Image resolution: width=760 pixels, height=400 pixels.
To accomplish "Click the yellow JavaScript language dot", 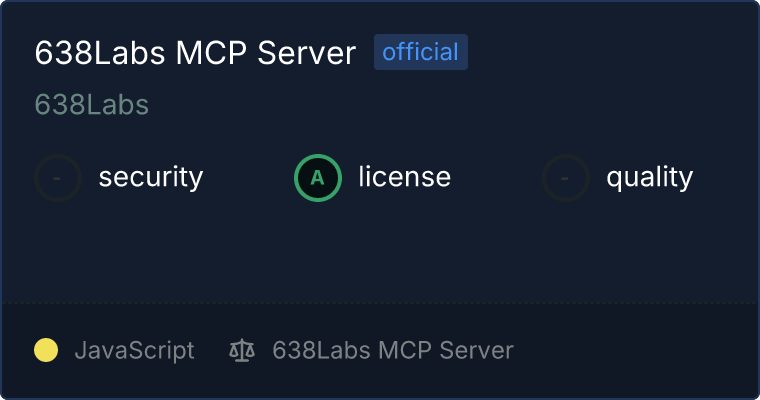I will 46,350.
